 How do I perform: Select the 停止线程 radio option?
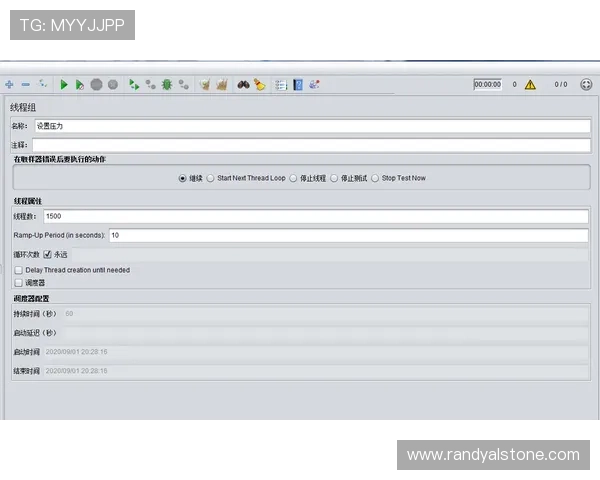tap(294, 178)
